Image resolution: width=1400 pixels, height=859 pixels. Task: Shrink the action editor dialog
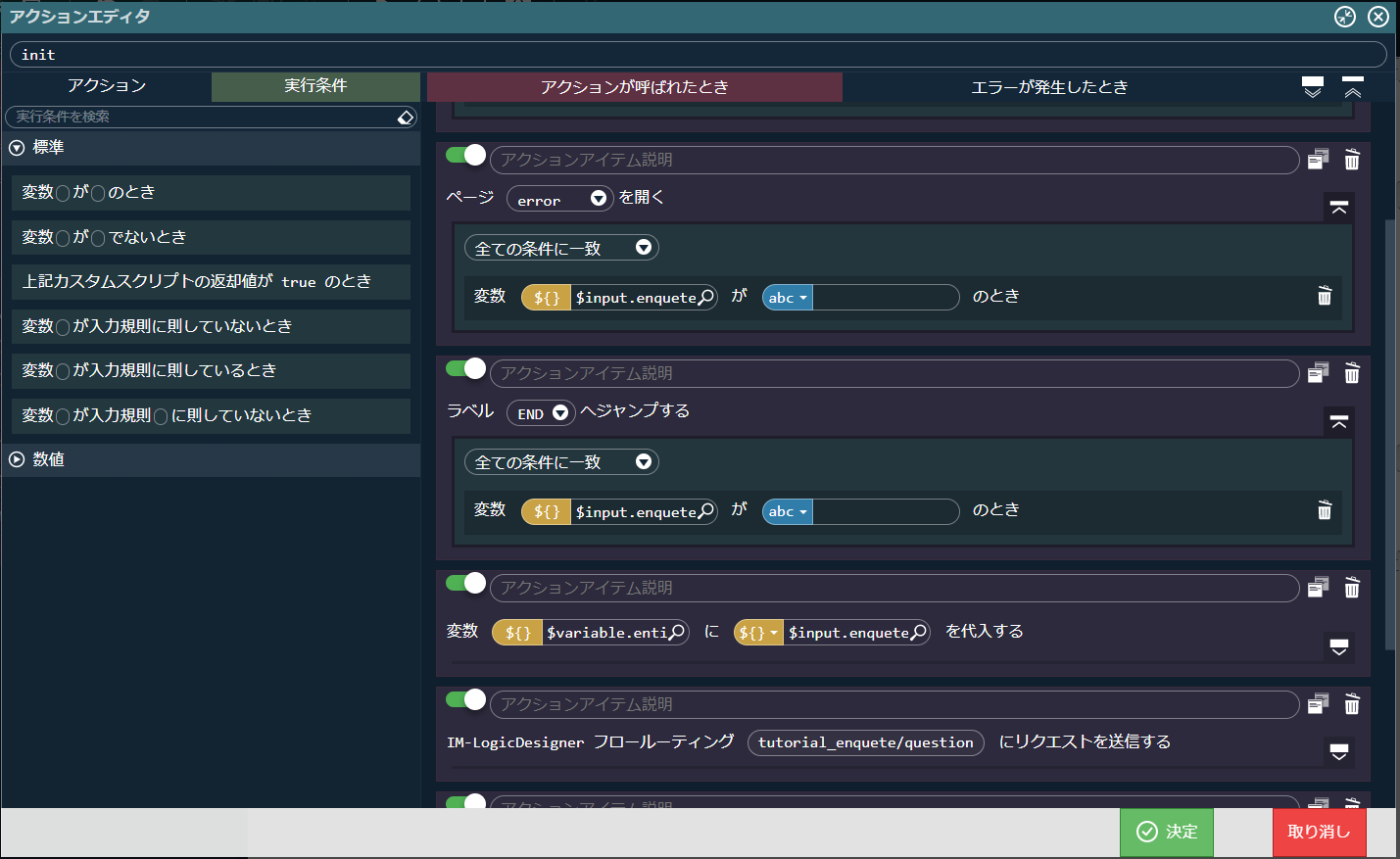[x=1345, y=17]
